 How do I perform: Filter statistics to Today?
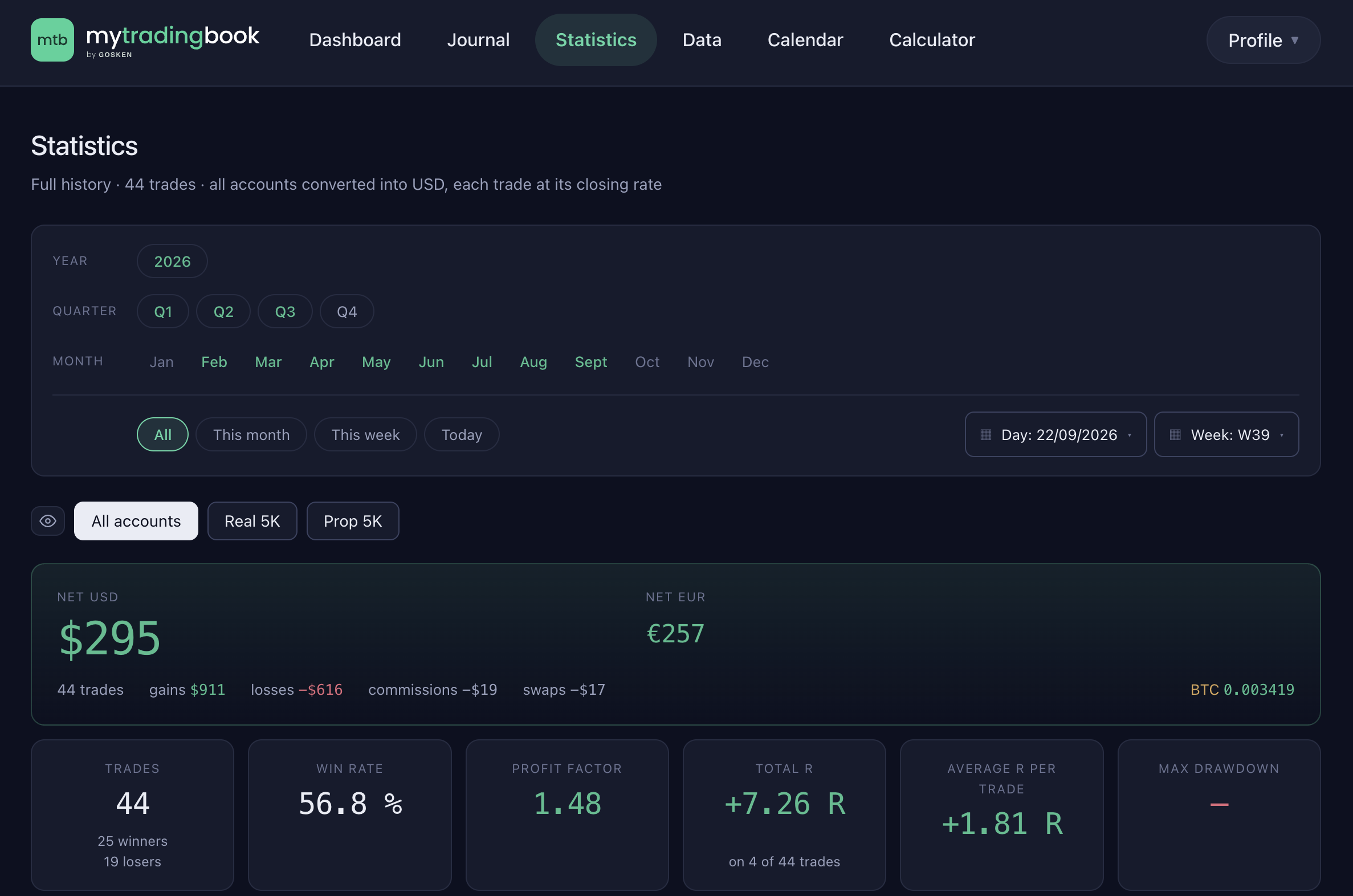(462, 435)
